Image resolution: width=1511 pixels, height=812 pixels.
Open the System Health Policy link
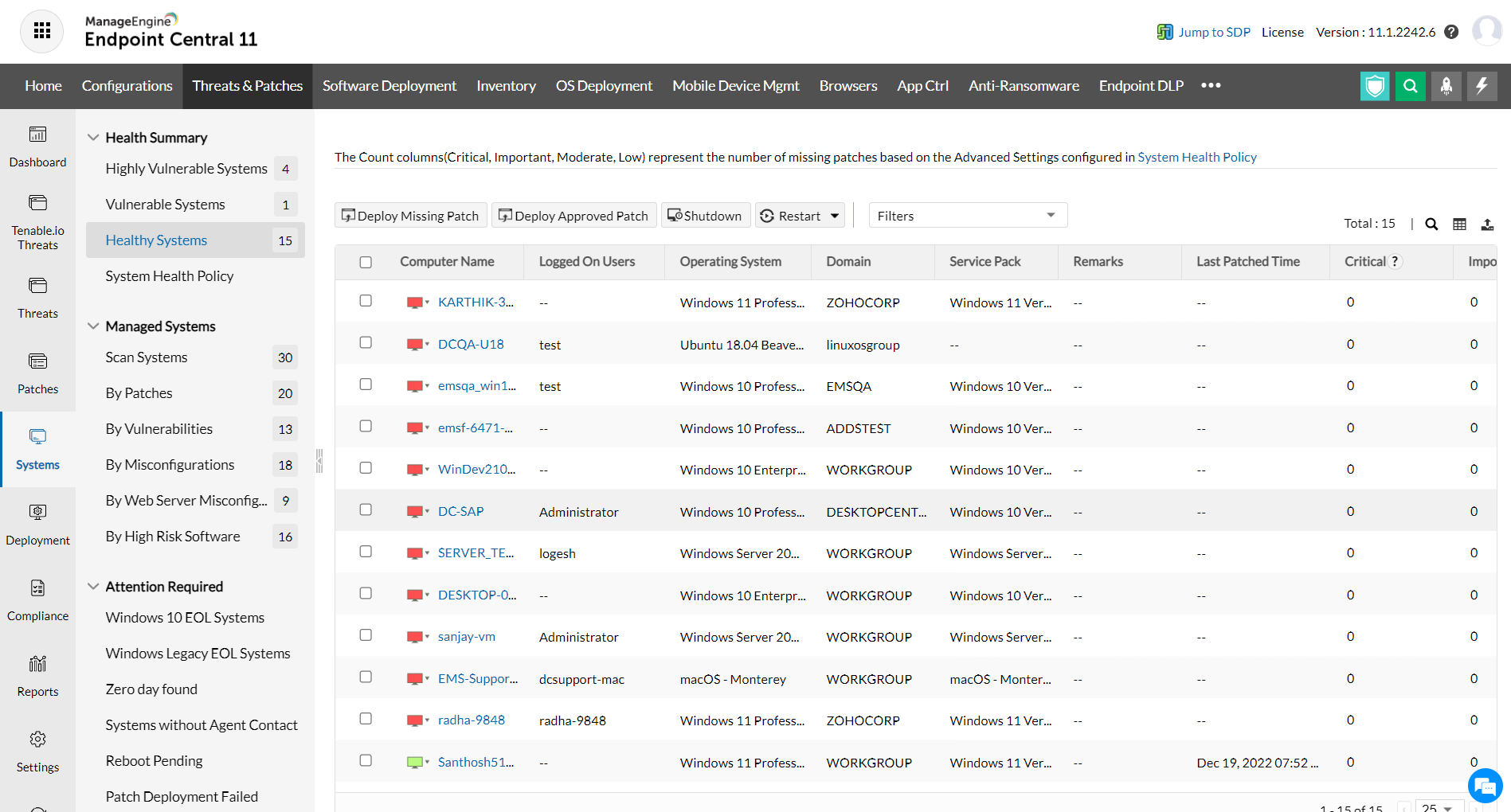pos(1196,158)
